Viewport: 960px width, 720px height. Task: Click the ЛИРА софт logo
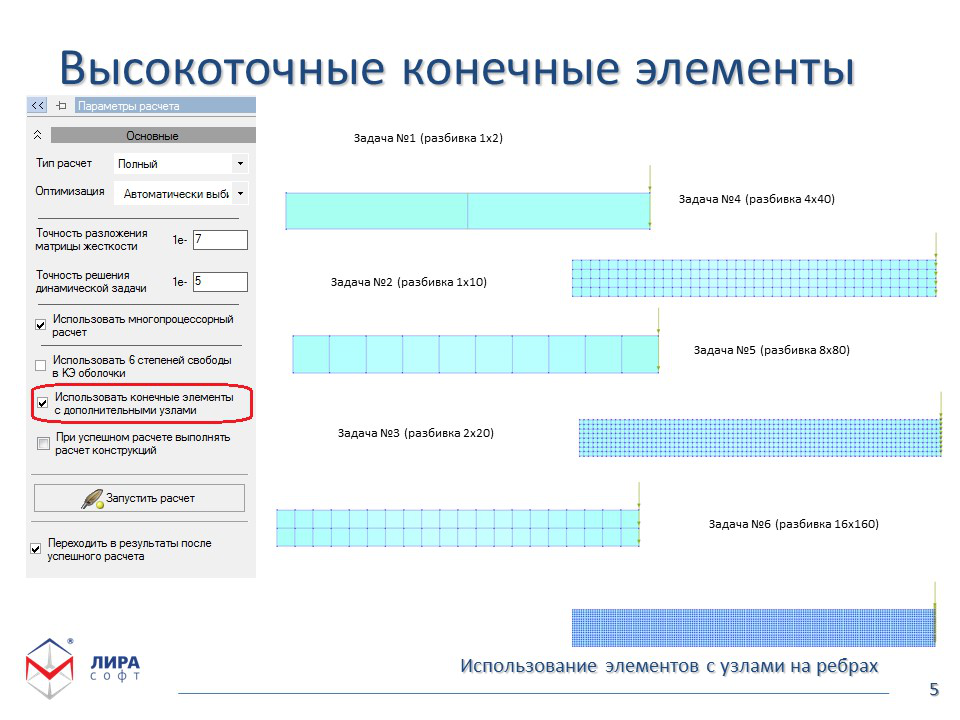[83, 668]
